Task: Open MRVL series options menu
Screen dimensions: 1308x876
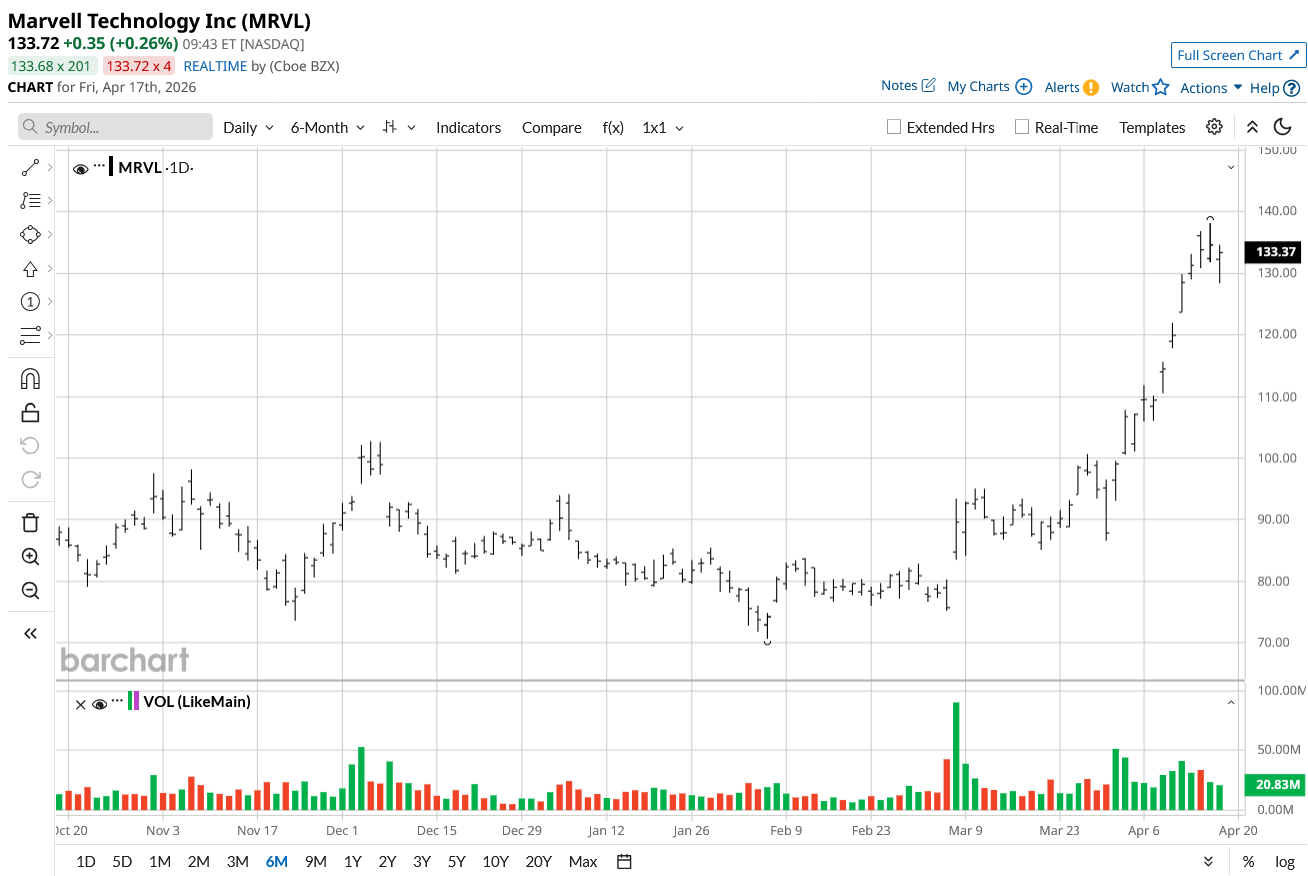Action: pyautogui.click(x=99, y=164)
